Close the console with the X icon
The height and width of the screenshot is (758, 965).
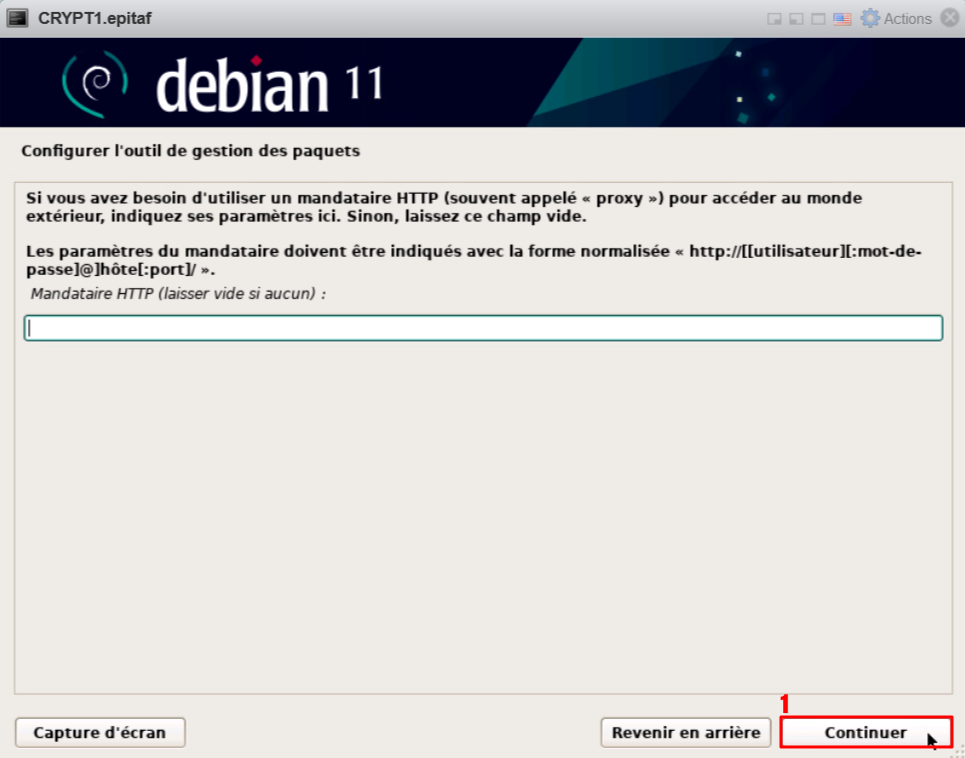950,18
